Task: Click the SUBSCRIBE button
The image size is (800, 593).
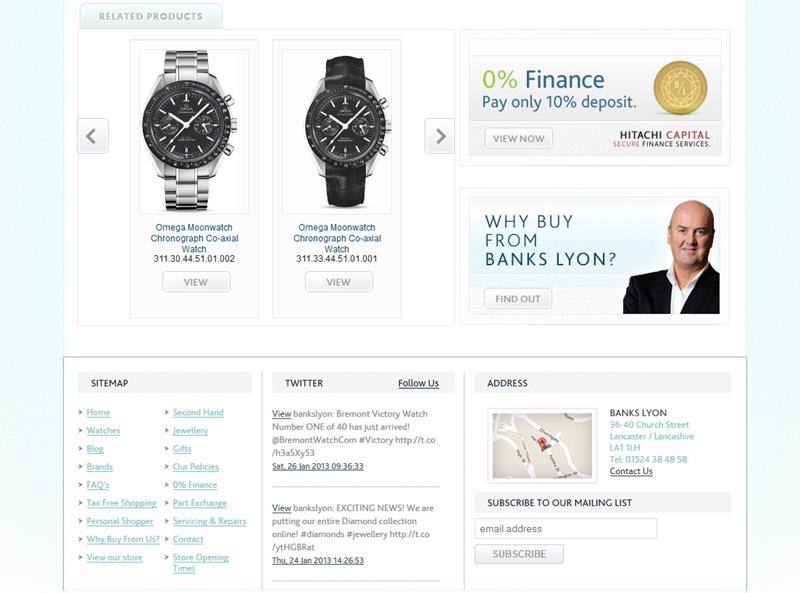Action: coord(519,554)
